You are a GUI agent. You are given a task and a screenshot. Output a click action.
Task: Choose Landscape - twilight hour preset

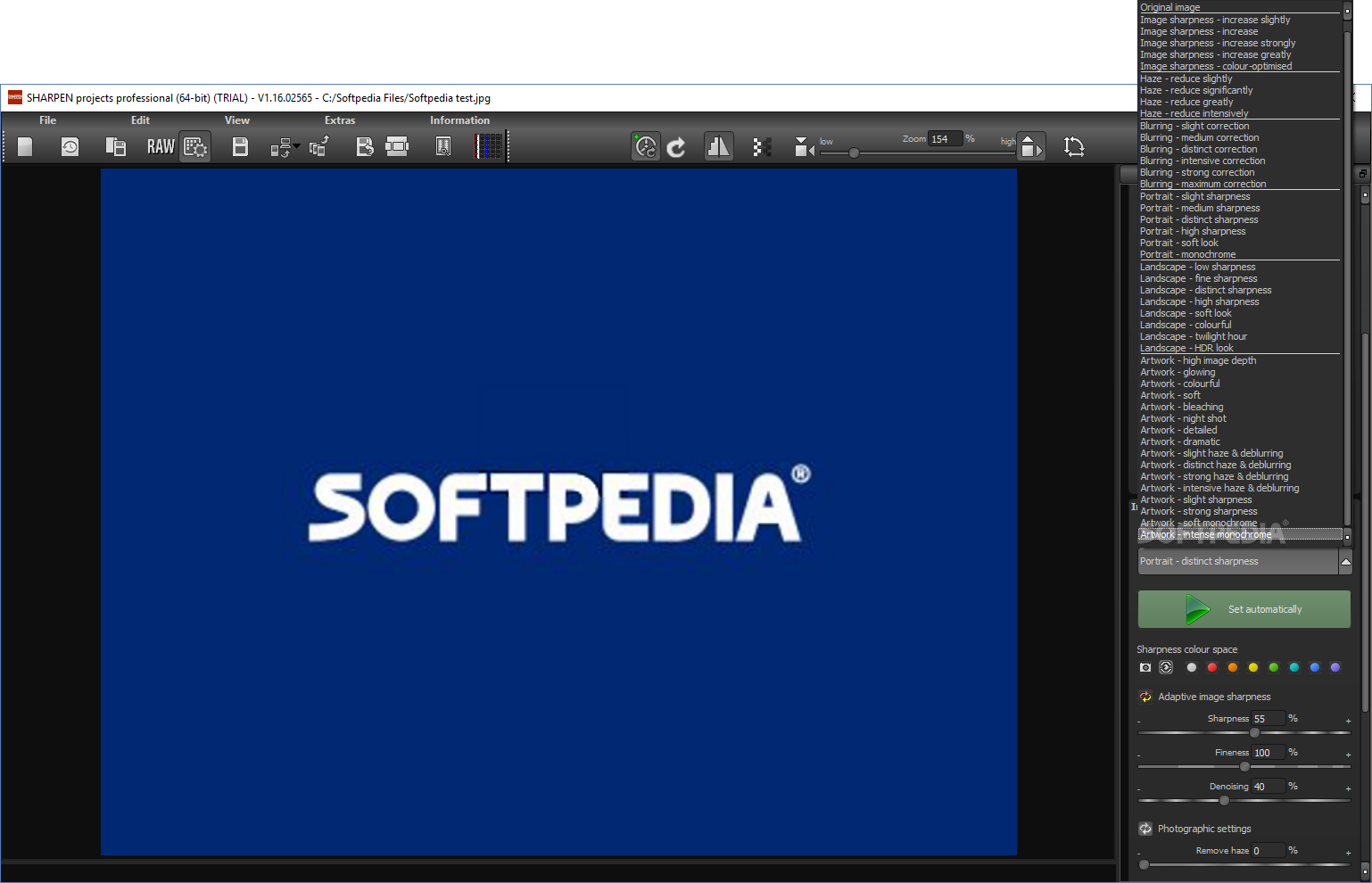click(1239, 336)
